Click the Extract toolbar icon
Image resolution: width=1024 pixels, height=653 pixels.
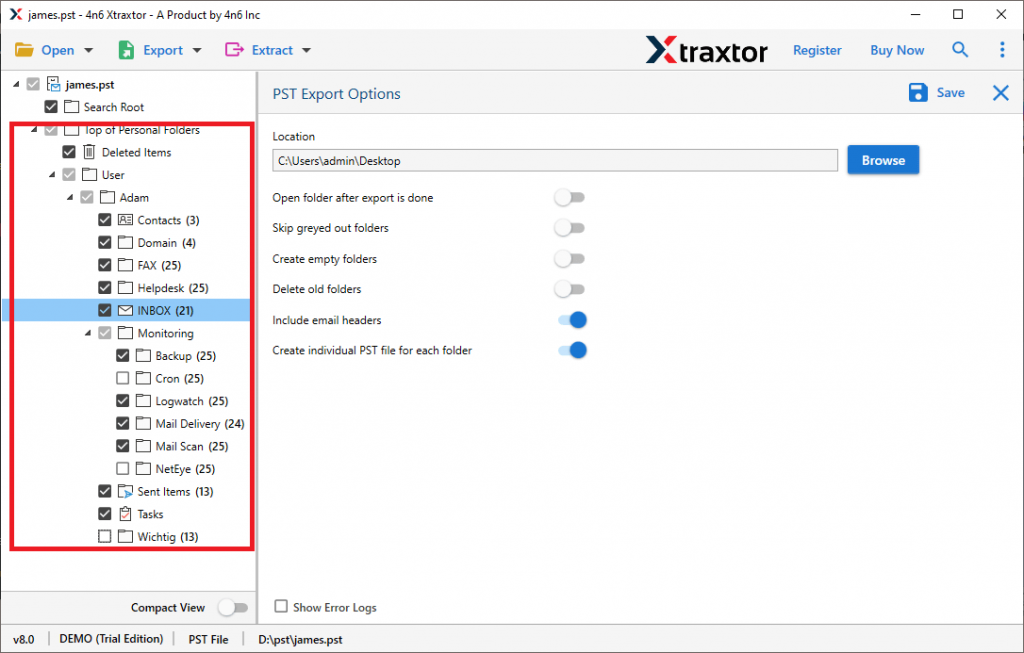click(236, 49)
